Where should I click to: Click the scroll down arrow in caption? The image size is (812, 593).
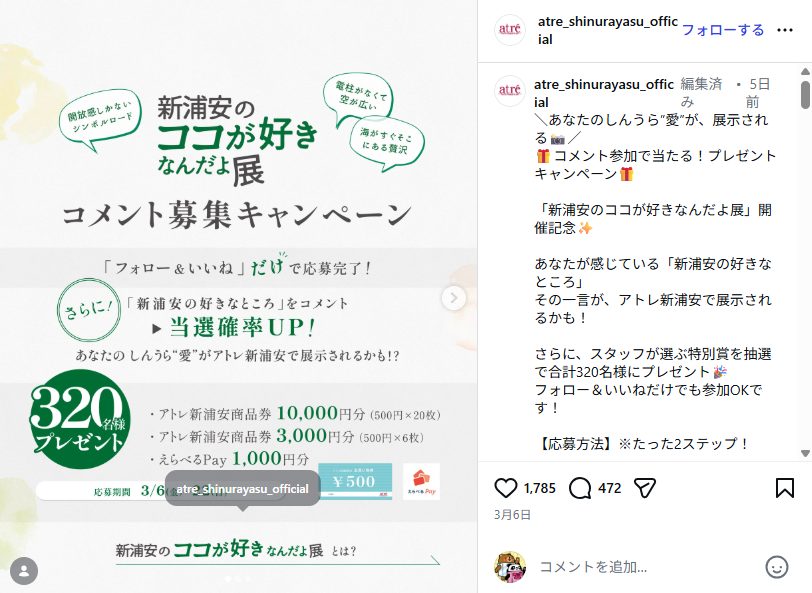[805, 453]
